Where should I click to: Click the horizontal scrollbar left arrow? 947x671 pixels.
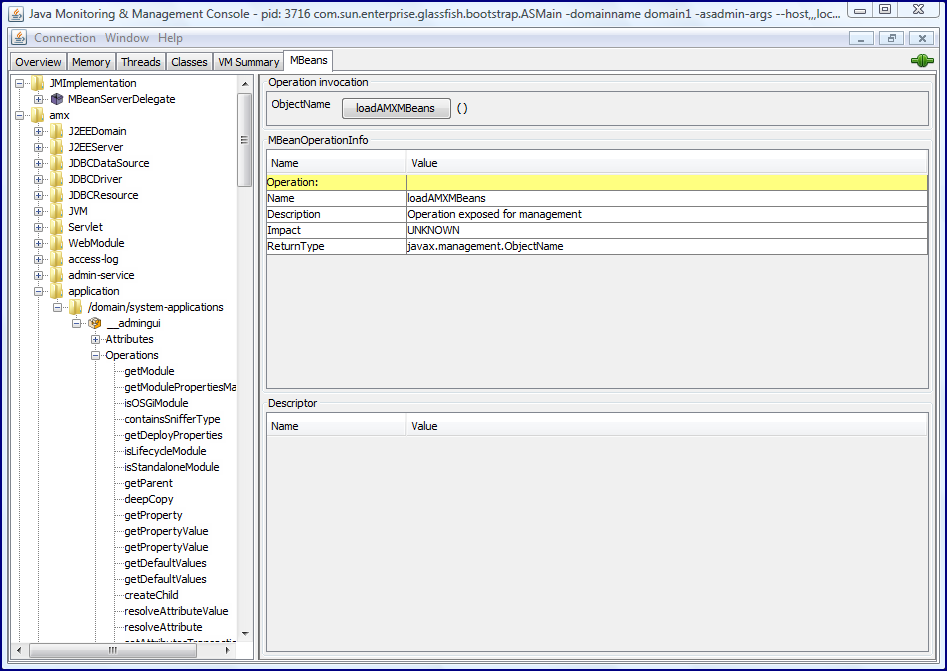(19, 650)
